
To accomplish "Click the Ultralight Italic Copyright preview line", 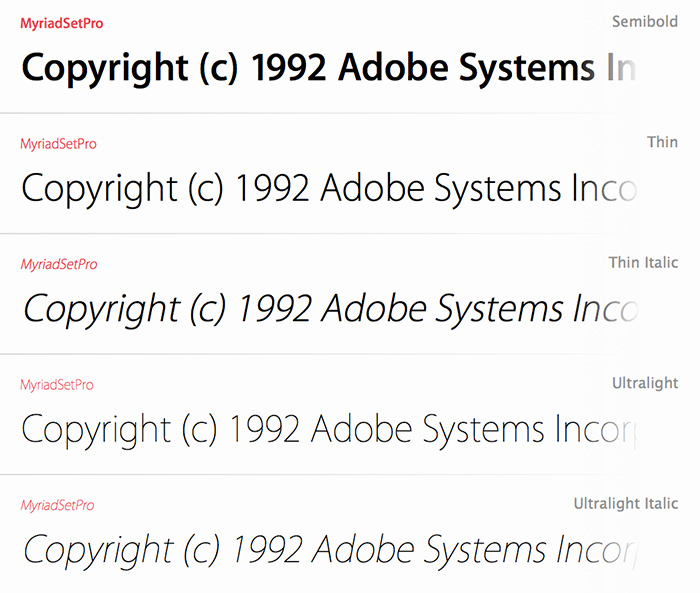I will point(331,551).
